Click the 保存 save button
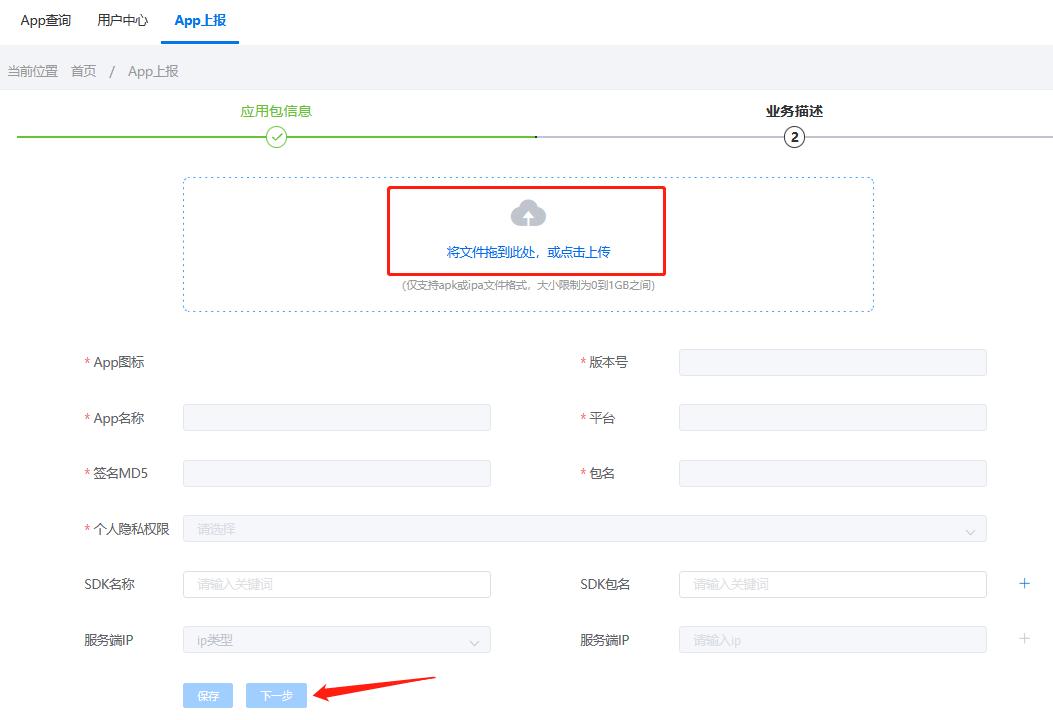 point(207,695)
